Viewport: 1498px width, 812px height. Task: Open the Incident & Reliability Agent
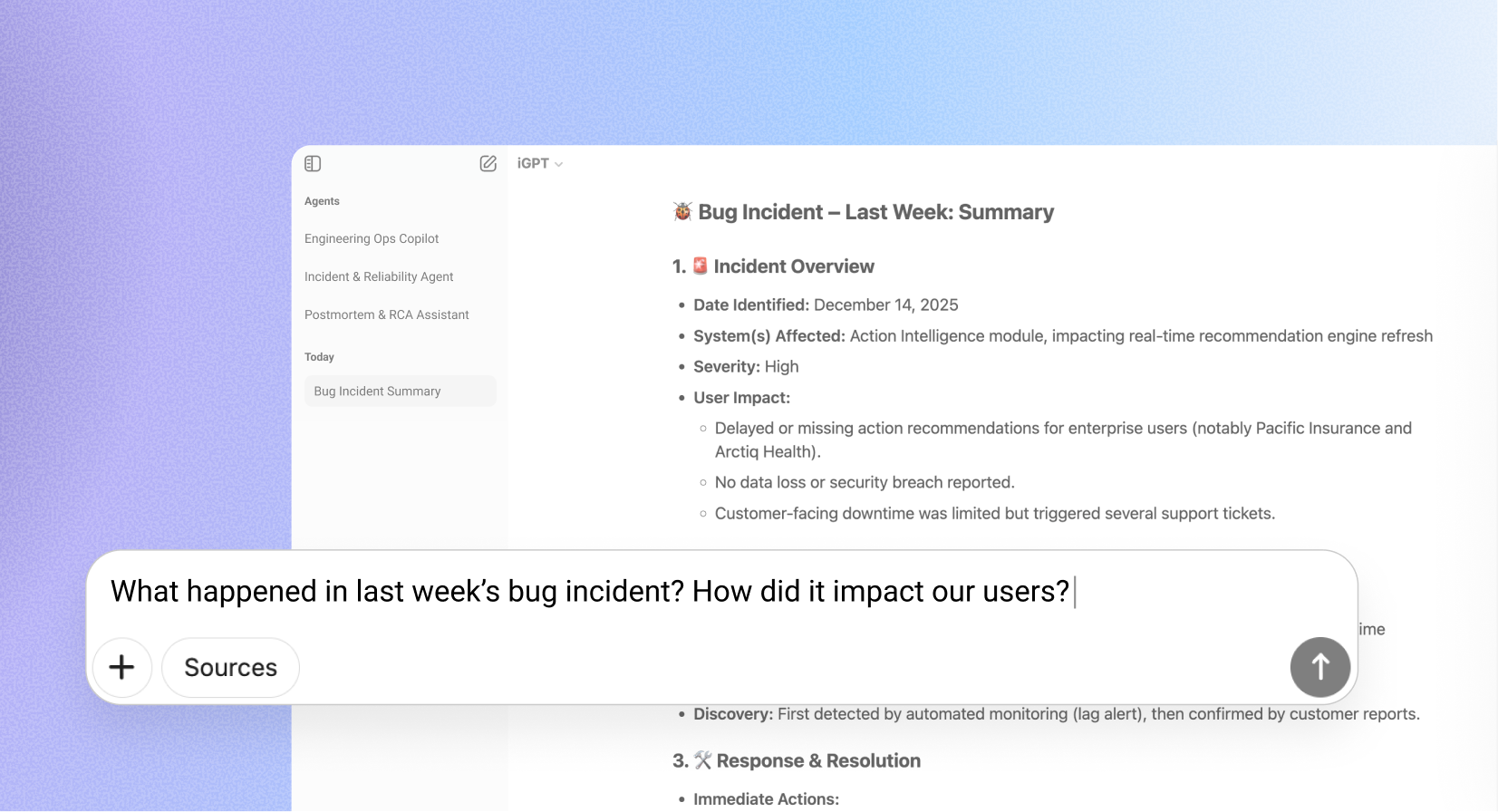pyautogui.click(x=379, y=276)
